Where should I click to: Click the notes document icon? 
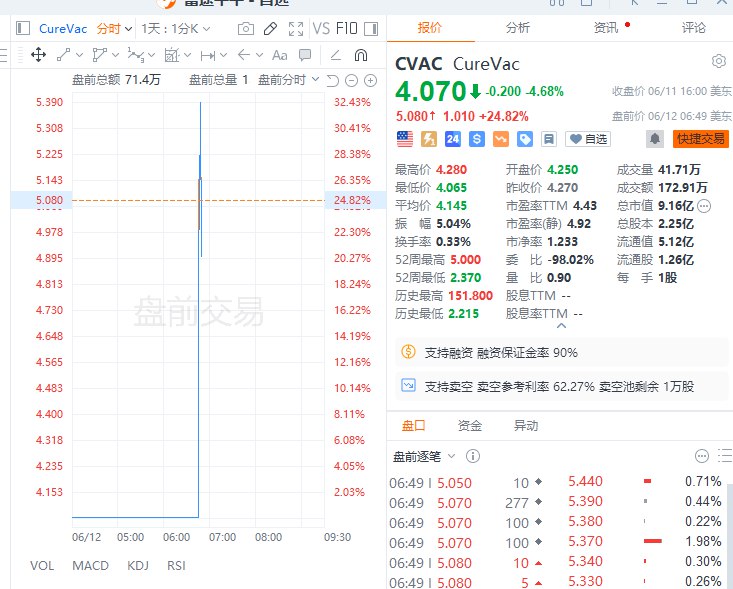click(x=549, y=139)
